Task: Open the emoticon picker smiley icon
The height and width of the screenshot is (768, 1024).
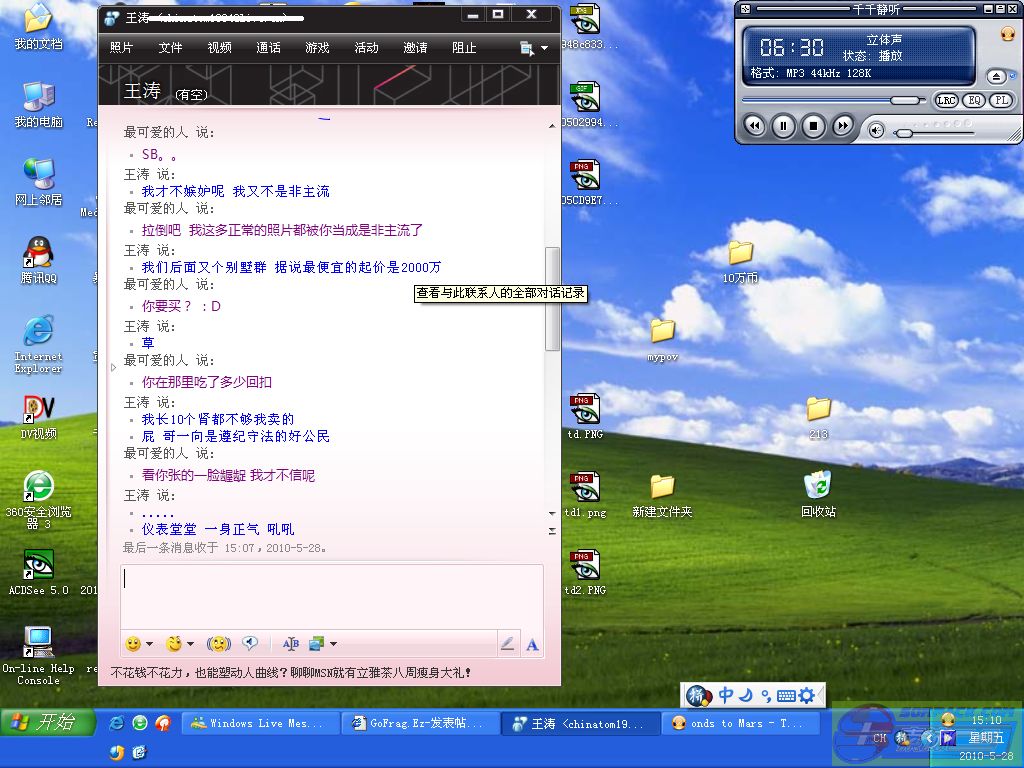Action: (x=133, y=644)
